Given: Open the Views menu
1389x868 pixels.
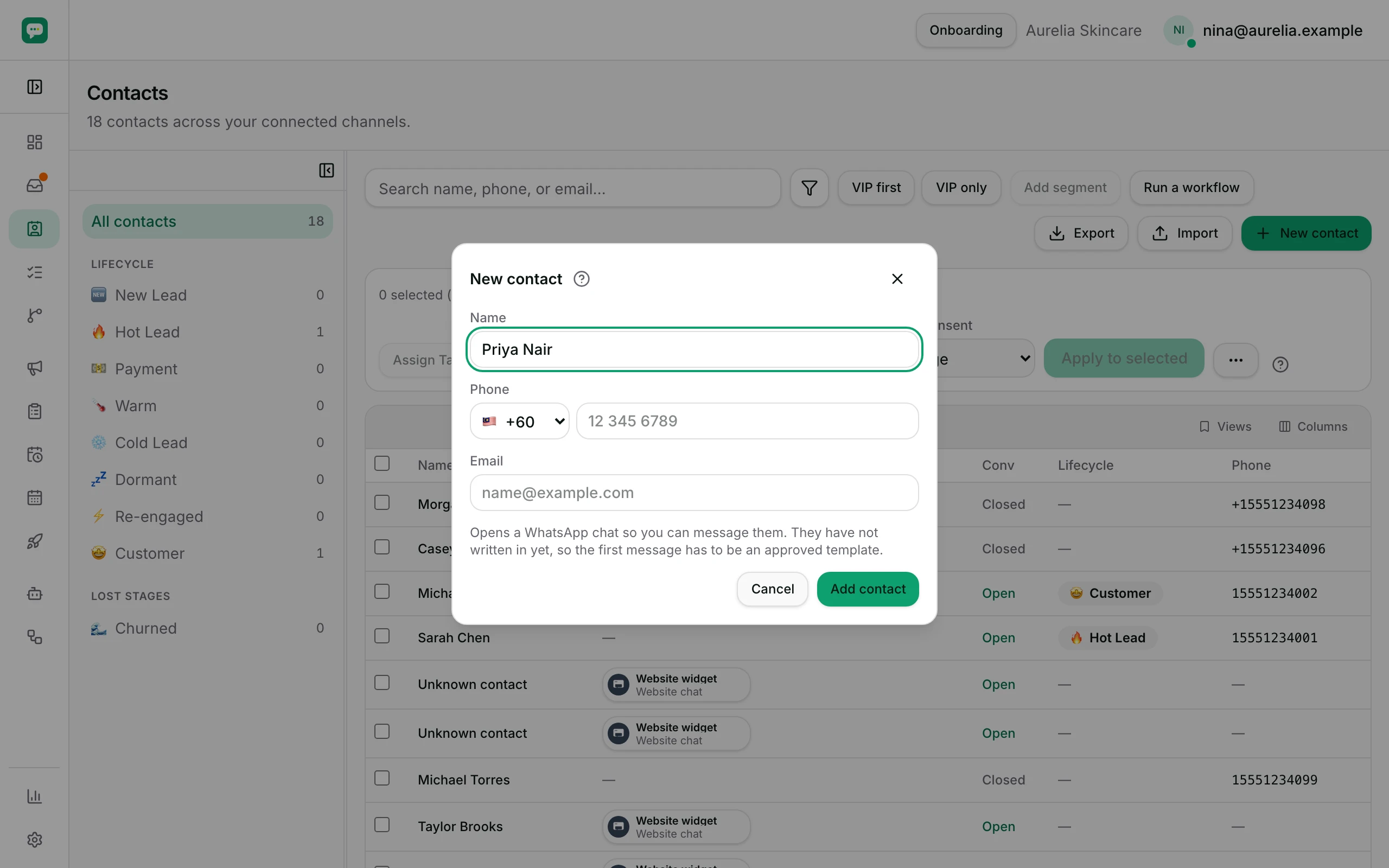Looking at the screenshot, I should [1226, 426].
